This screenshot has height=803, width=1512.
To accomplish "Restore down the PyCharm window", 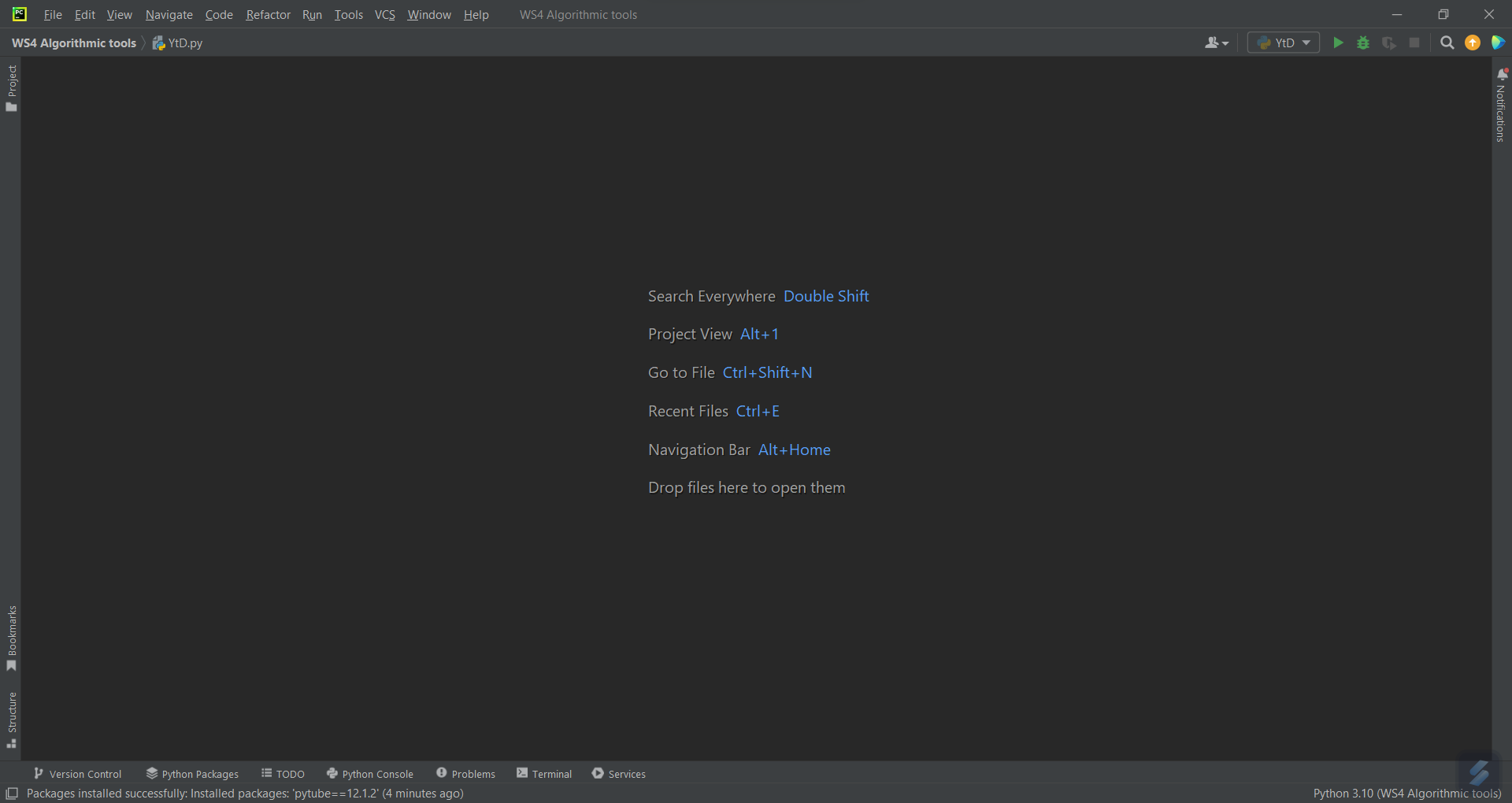I will [x=1443, y=14].
